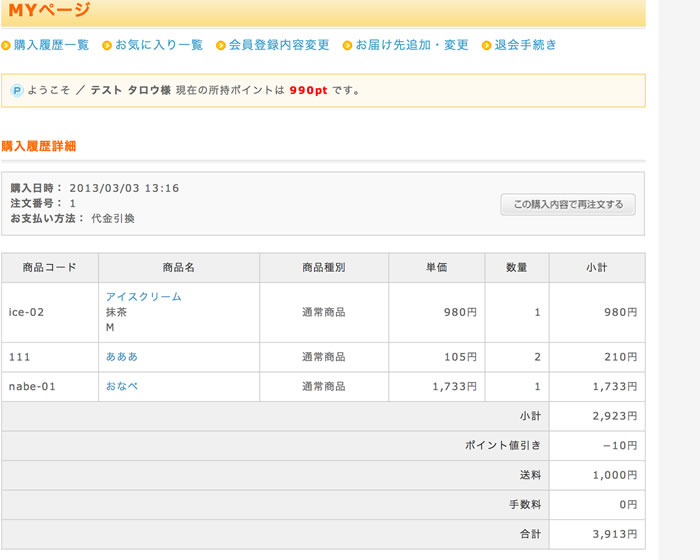Click MYページ header title
Viewport: 700px width, 560px height.
50,10
